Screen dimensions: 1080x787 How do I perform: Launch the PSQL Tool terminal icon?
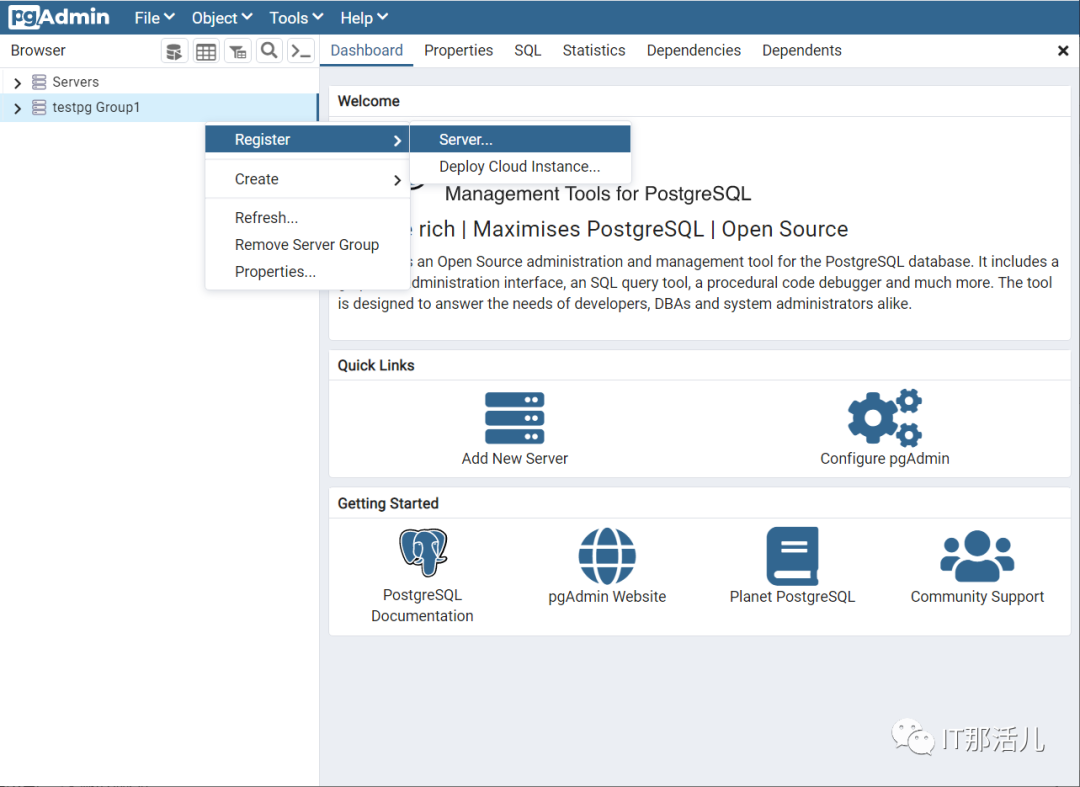(x=301, y=51)
